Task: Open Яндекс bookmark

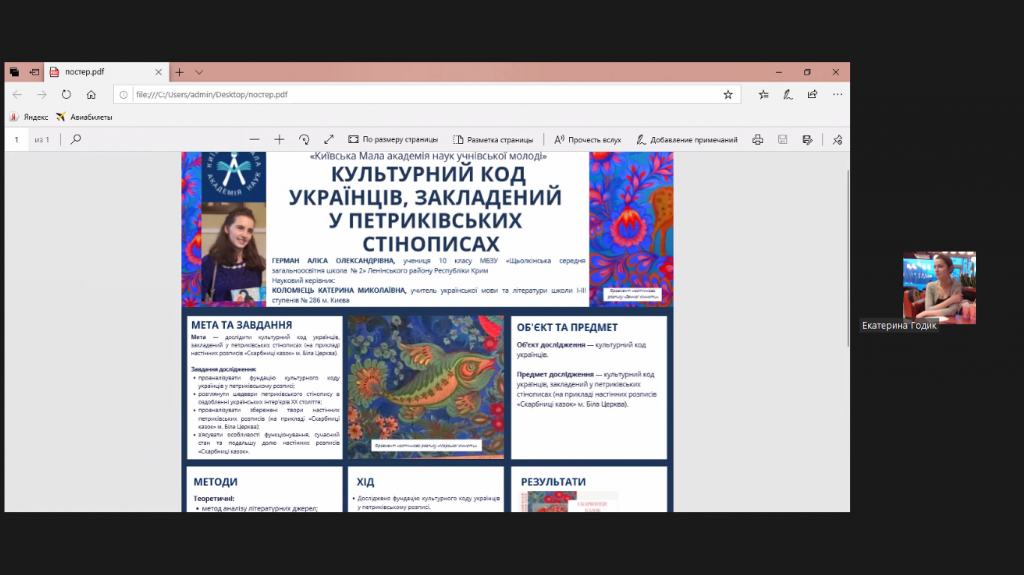Action: tap(29, 117)
